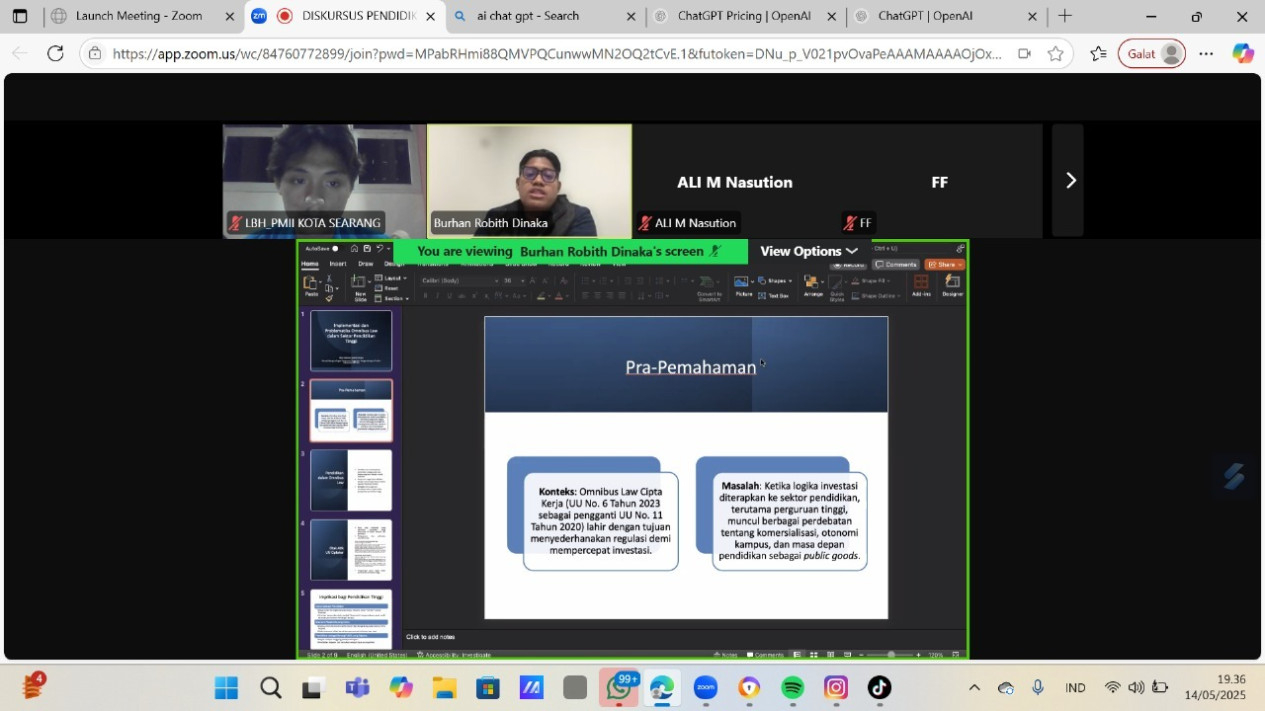Show hidden system tray icons chevron
This screenshot has height=711, width=1265.
point(974,688)
